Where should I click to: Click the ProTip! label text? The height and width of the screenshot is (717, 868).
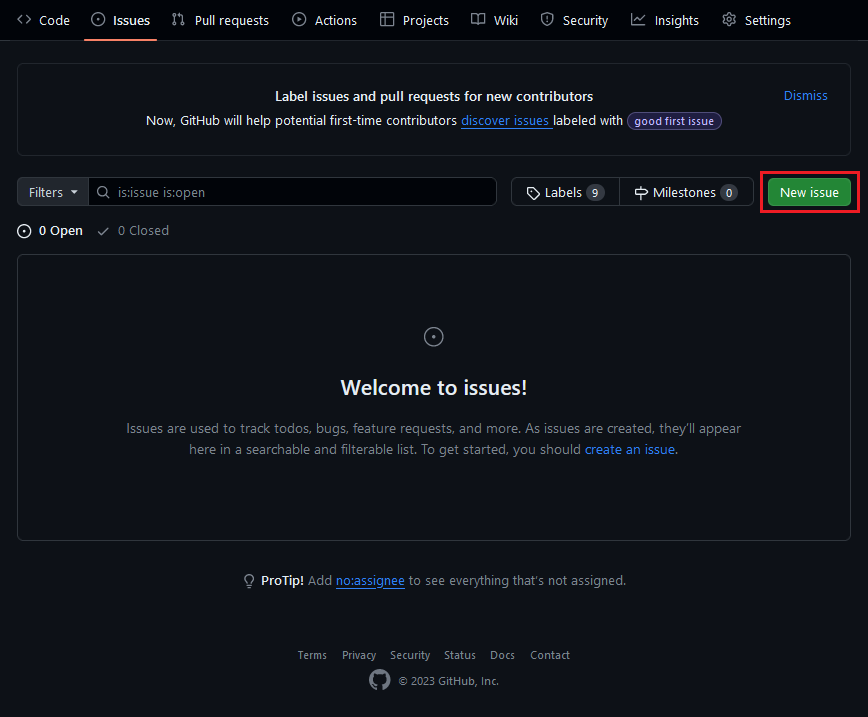[282, 581]
